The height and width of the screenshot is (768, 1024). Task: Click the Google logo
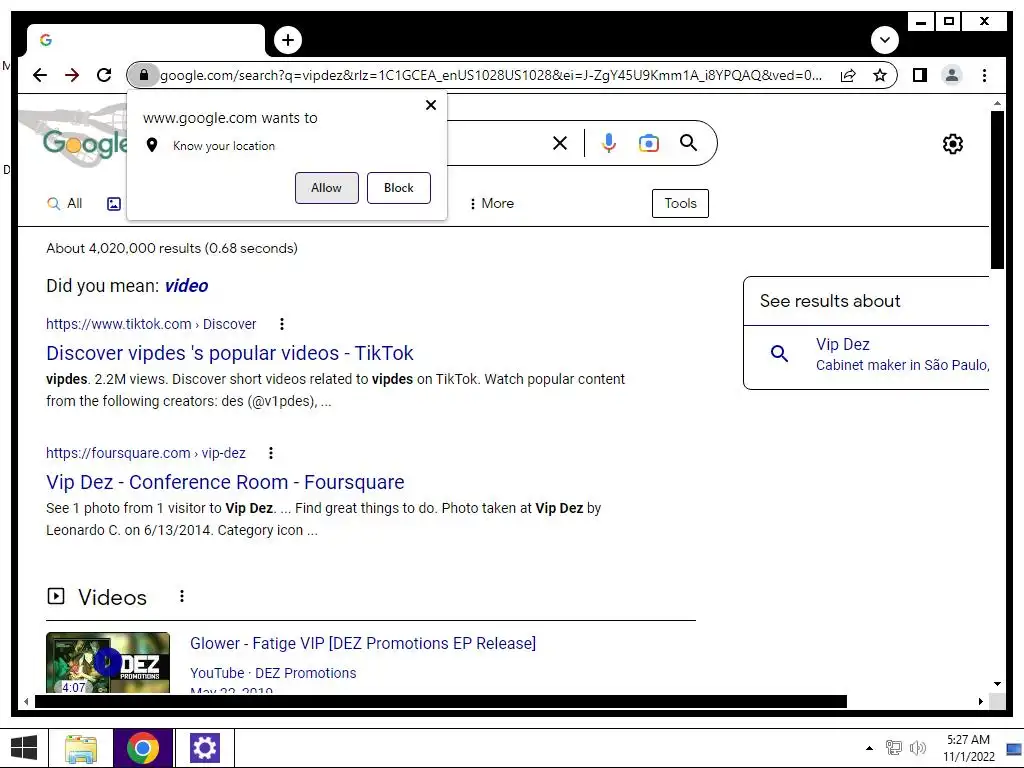click(x=85, y=143)
